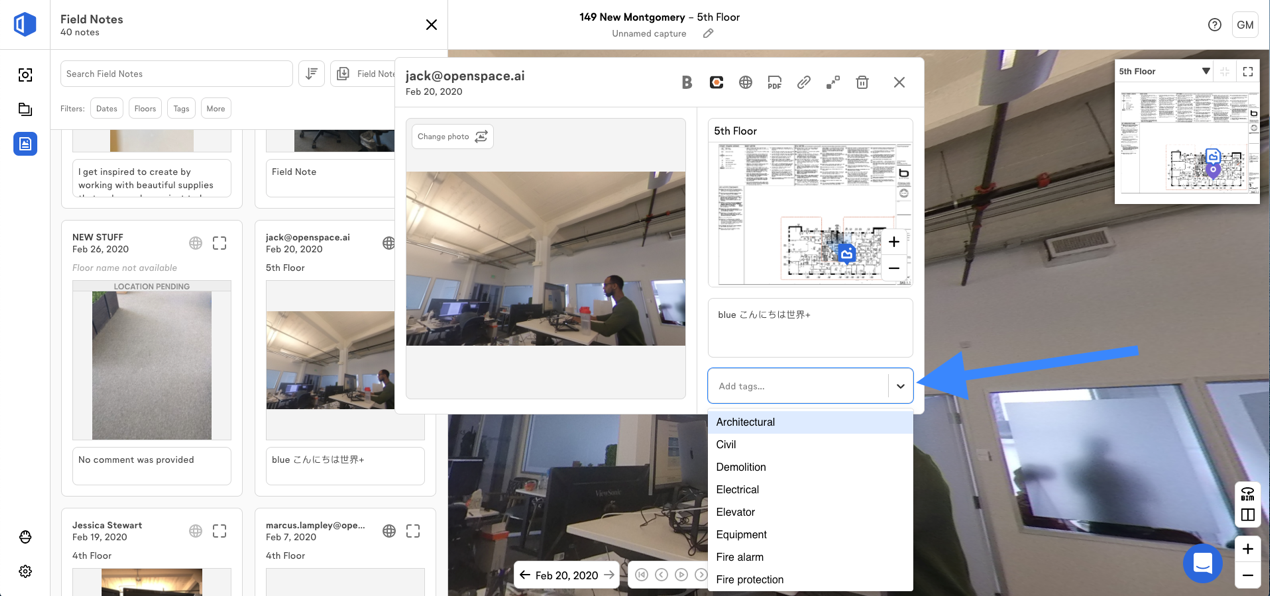Open the More filters option
Screen dimensions: 1270x596
pos(216,108)
